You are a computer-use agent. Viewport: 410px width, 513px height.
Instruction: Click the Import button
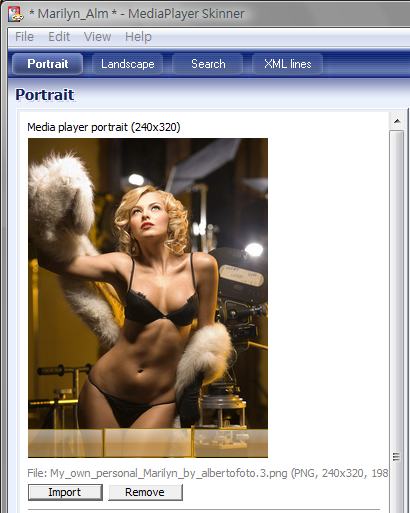pyautogui.click(x=65, y=492)
